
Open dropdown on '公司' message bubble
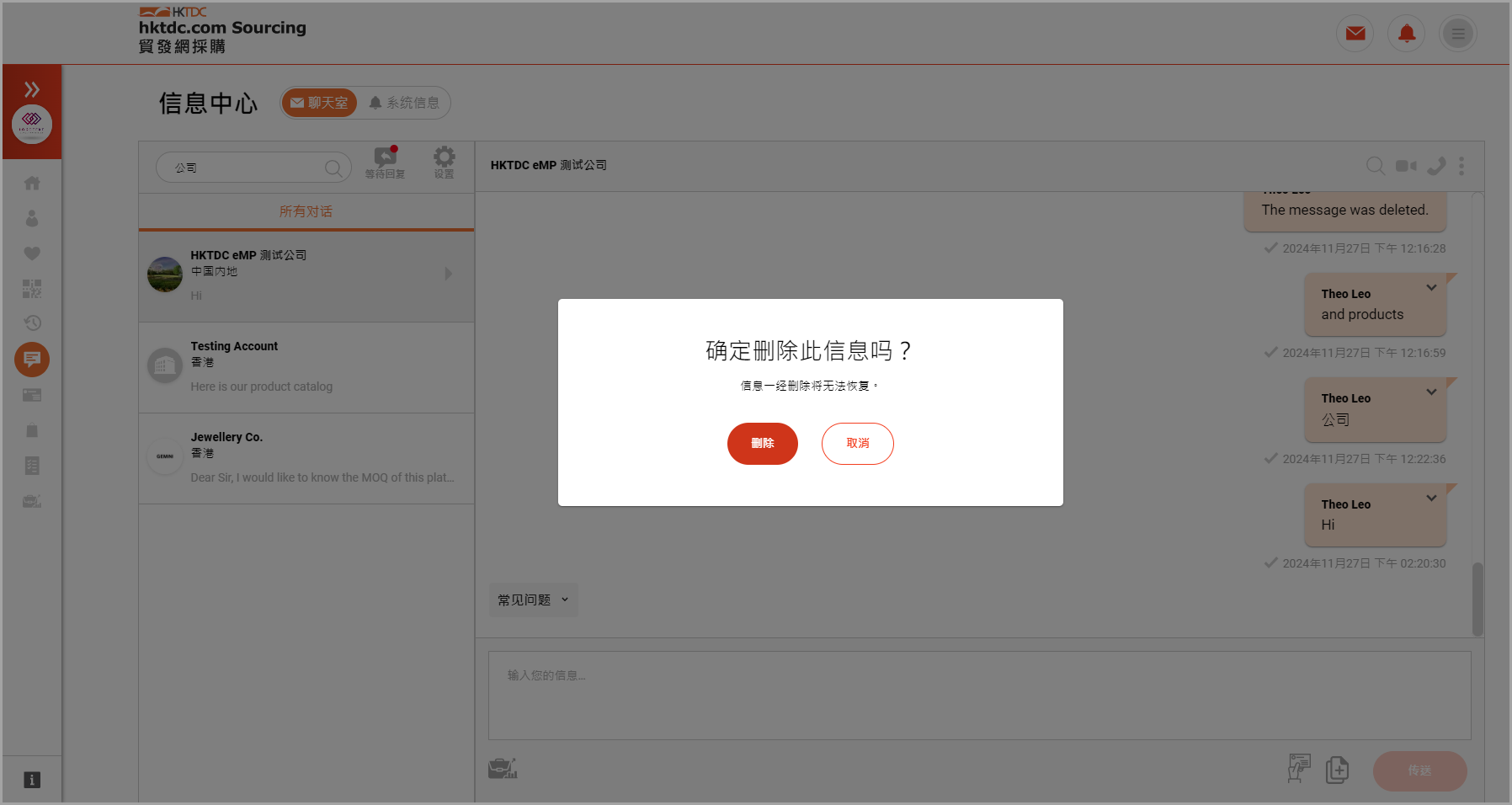pos(1431,392)
